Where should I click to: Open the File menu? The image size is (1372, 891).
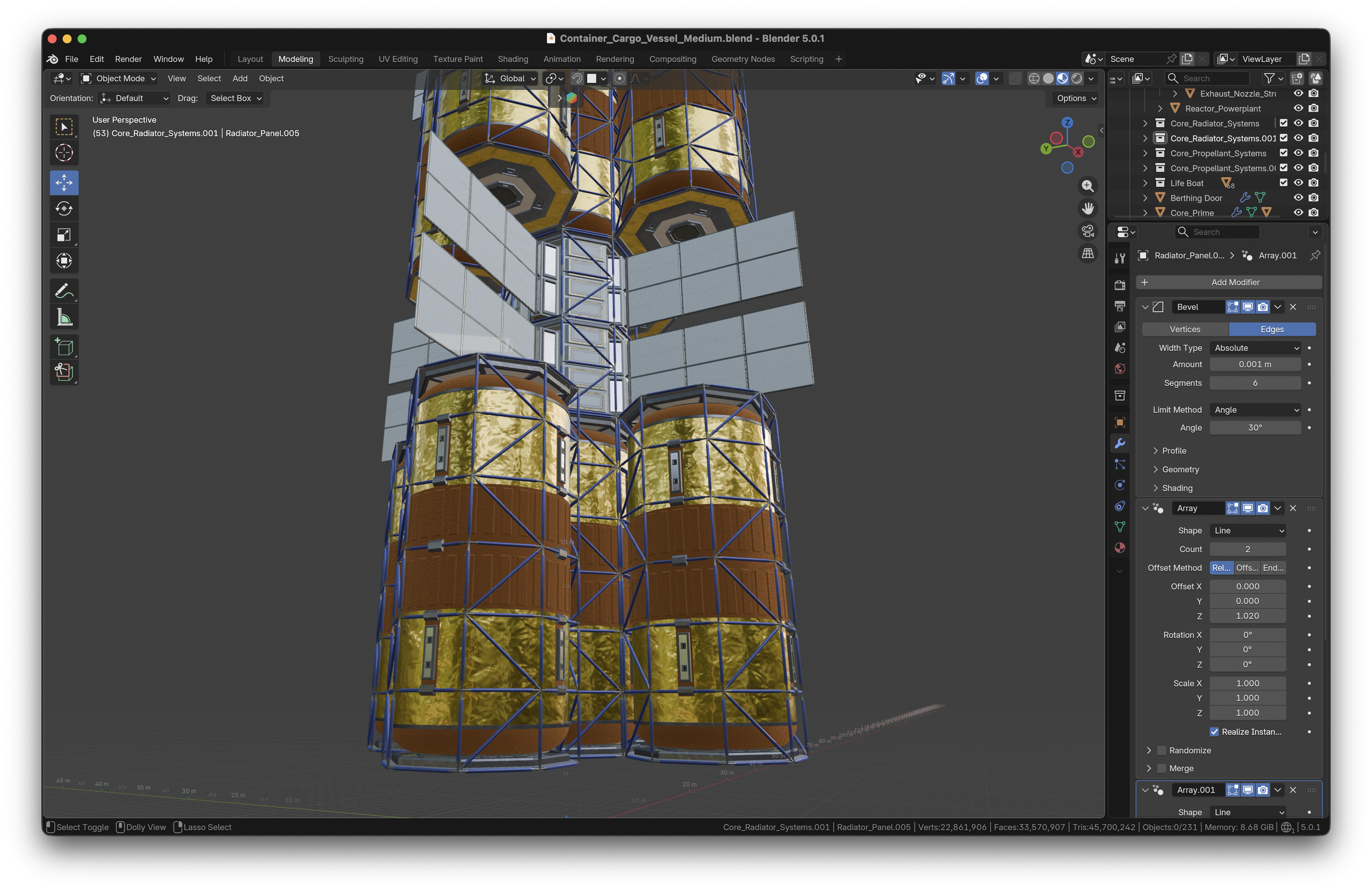pos(71,59)
